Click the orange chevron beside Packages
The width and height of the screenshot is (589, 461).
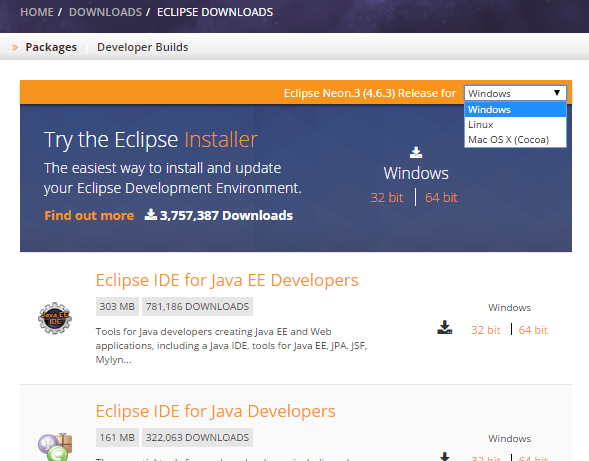(x=15, y=47)
